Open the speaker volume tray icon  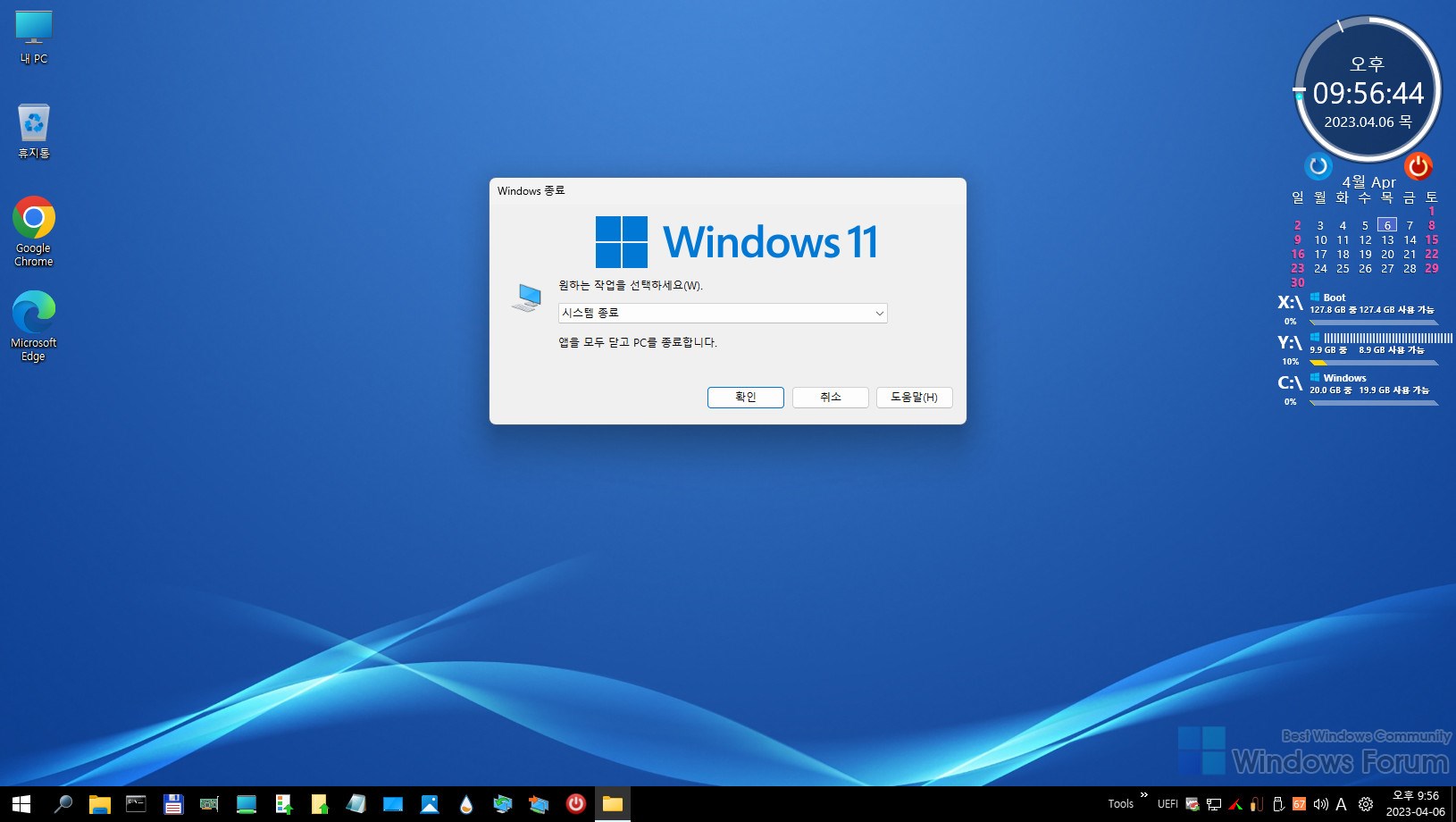pos(1321,804)
